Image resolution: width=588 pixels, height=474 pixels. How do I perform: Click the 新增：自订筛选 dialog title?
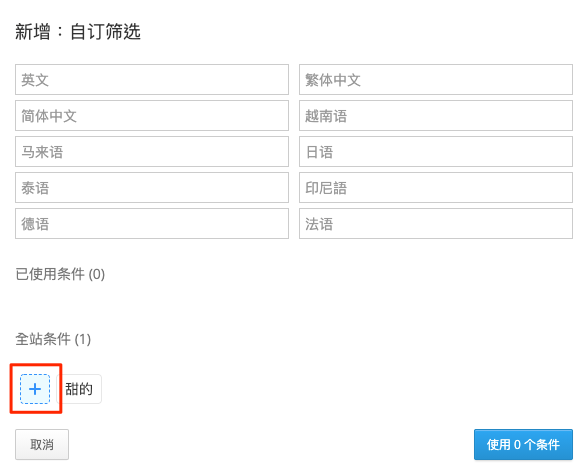pos(78,32)
